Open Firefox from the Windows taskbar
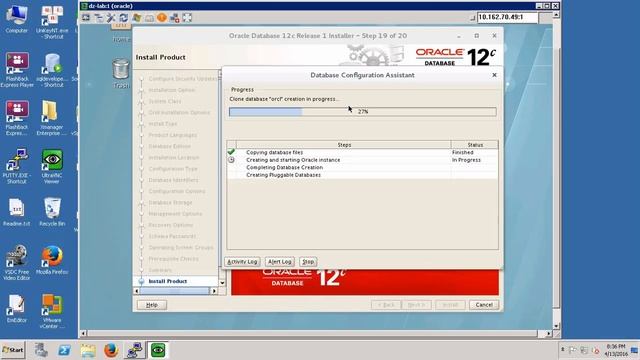Image resolution: width=640 pixels, height=360 pixels. (111, 350)
